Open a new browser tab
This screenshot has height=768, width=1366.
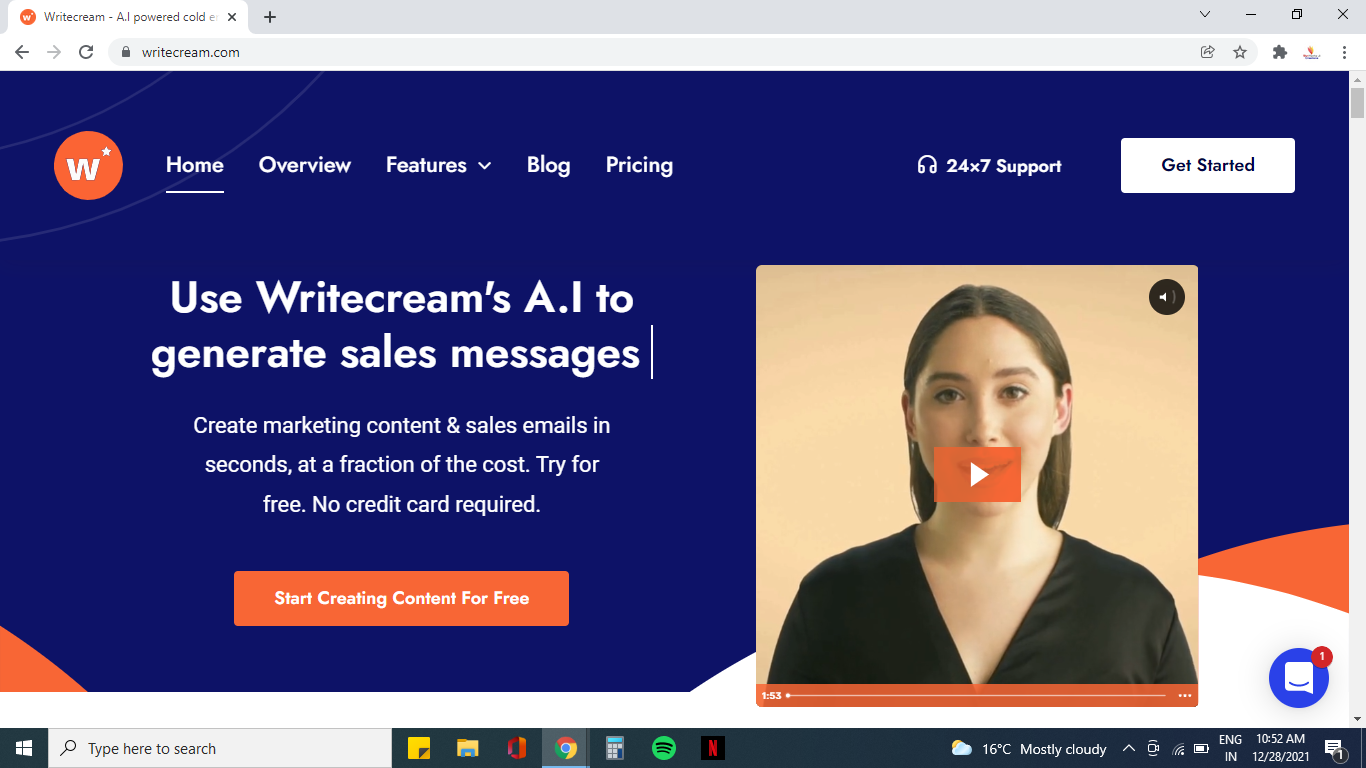(x=270, y=17)
